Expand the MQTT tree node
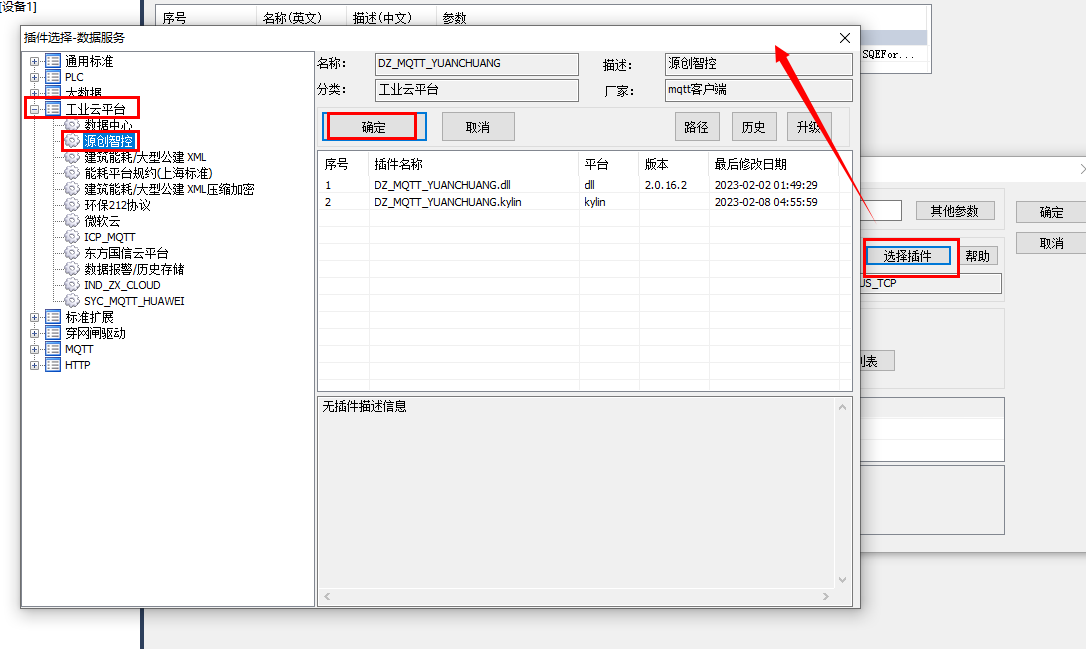 coord(35,350)
